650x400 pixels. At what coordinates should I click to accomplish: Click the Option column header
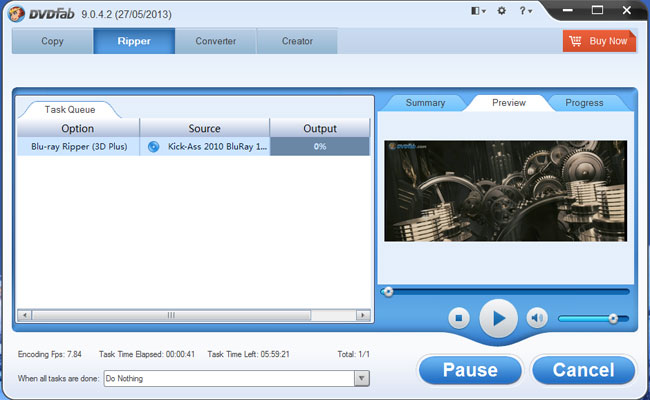click(x=78, y=128)
